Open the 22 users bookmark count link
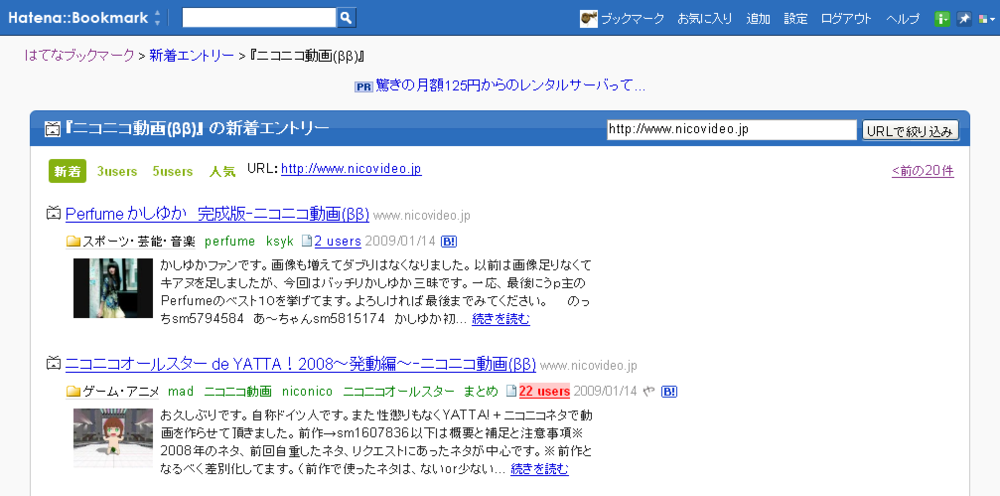Screen dimensions: 1000x496 545,391
